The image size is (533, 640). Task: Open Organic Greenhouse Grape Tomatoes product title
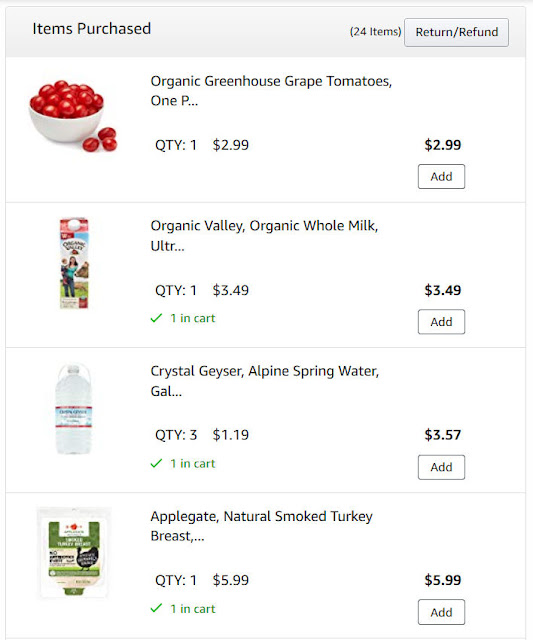coord(271,91)
